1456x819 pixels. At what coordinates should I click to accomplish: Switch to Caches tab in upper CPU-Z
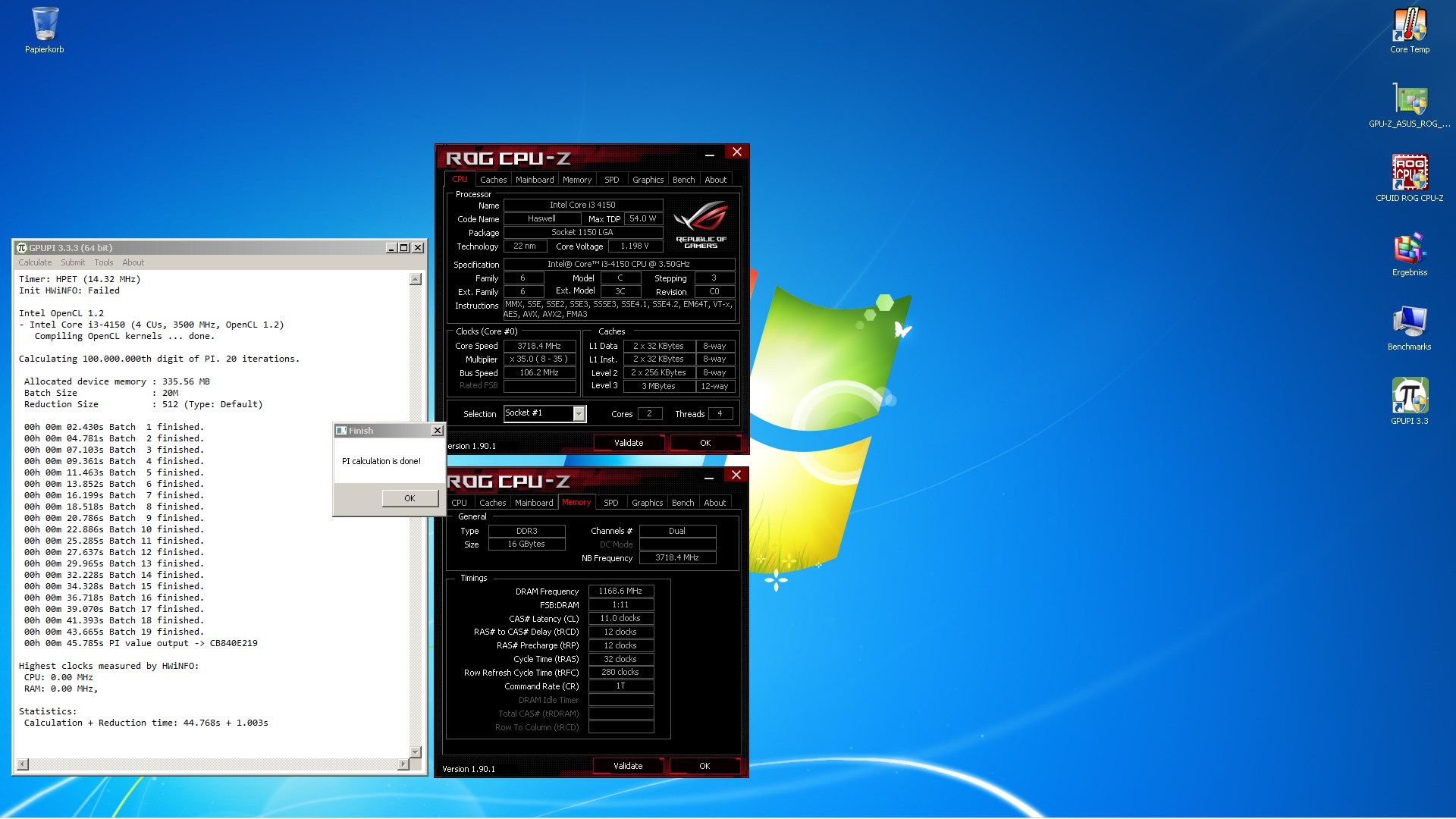(493, 180)
